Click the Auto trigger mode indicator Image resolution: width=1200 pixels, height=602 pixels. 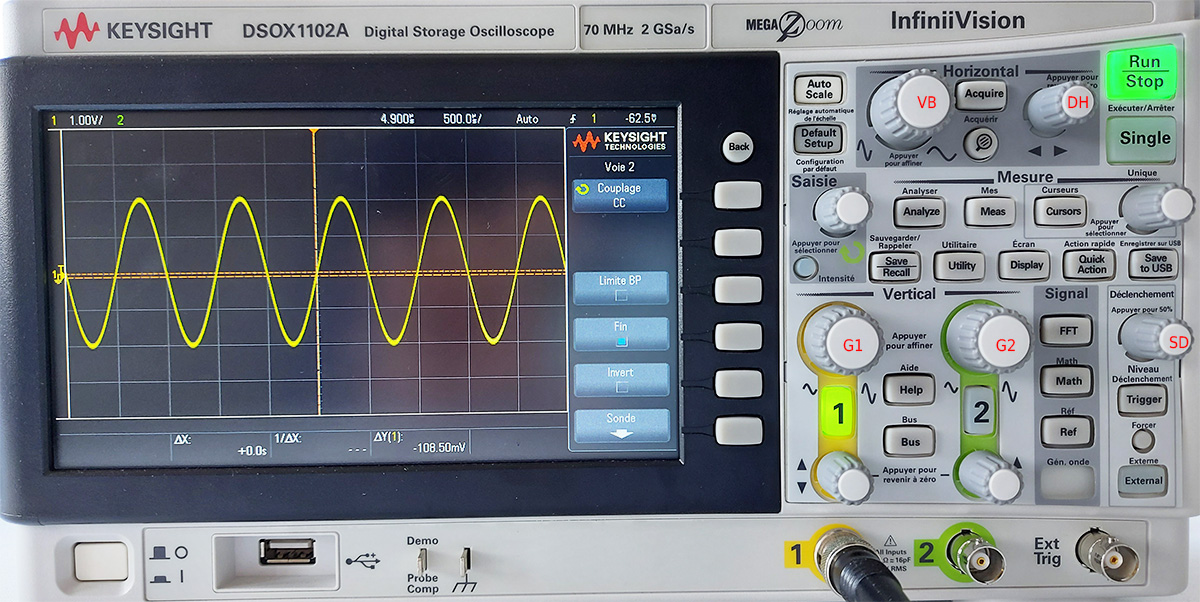pos(527,119)
